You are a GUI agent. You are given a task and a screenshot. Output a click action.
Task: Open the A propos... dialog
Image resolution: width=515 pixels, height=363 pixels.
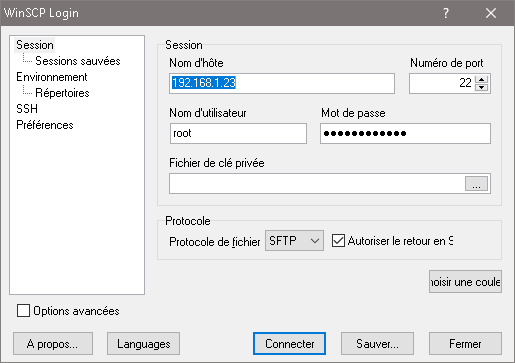click(x=53, y=344)
